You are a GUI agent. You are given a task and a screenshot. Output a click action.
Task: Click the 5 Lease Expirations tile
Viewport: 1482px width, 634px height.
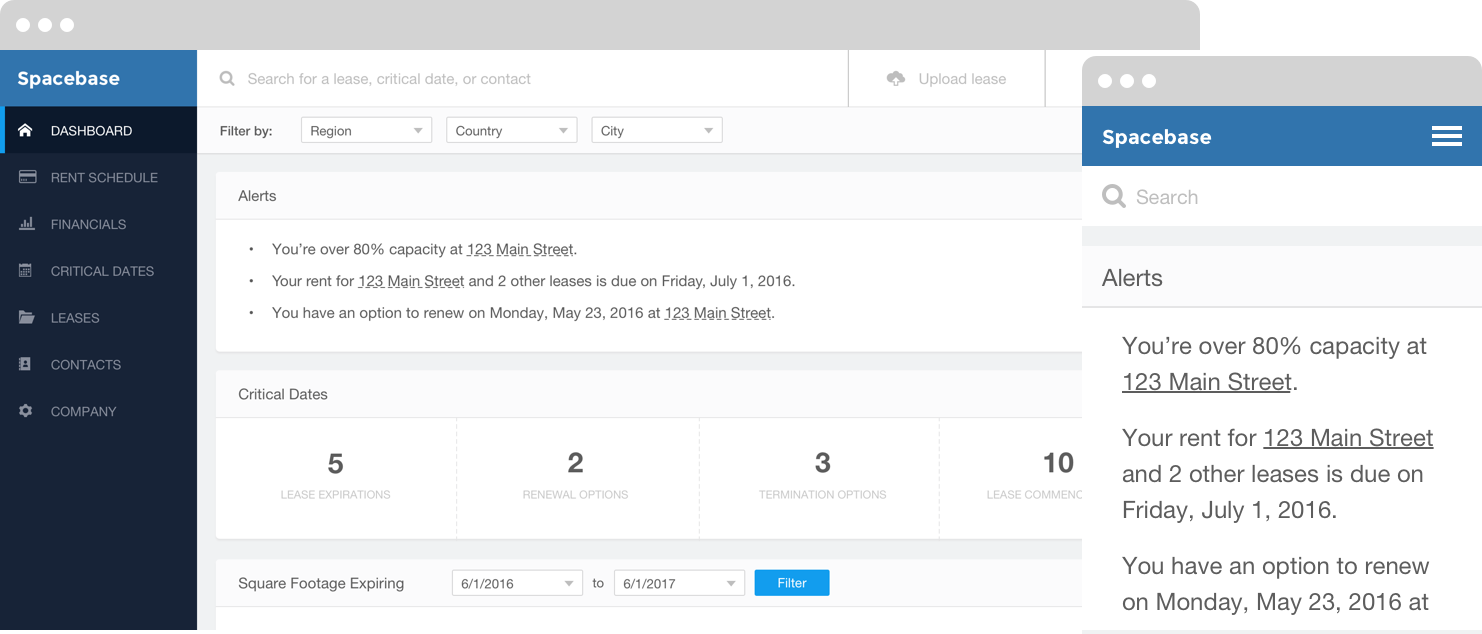[336, 477]
